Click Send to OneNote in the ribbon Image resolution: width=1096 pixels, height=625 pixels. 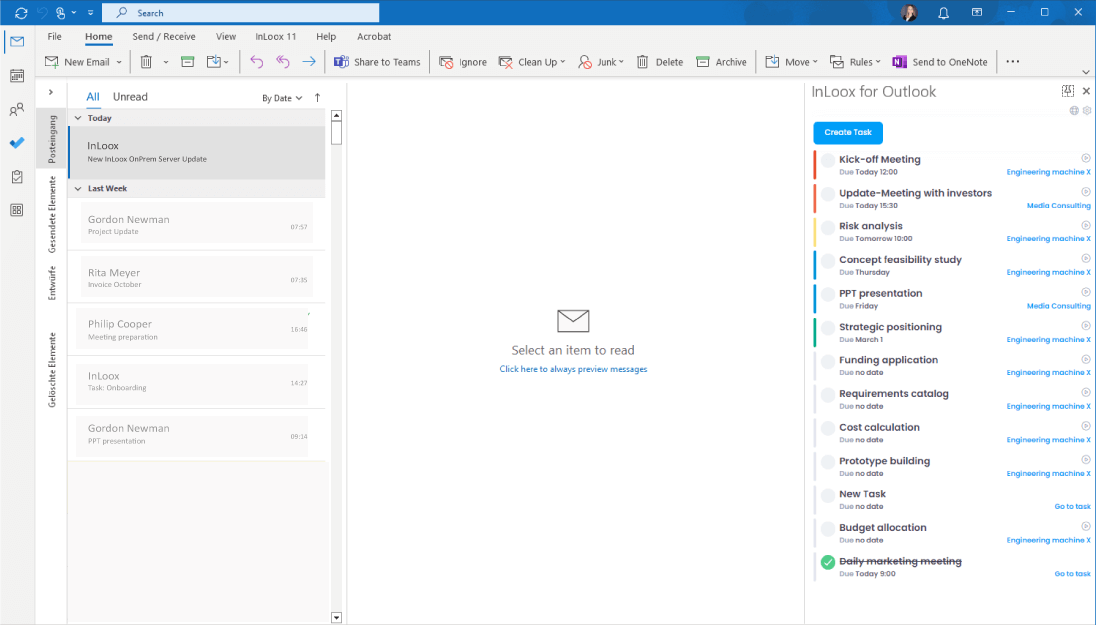[x=939, y=61]
